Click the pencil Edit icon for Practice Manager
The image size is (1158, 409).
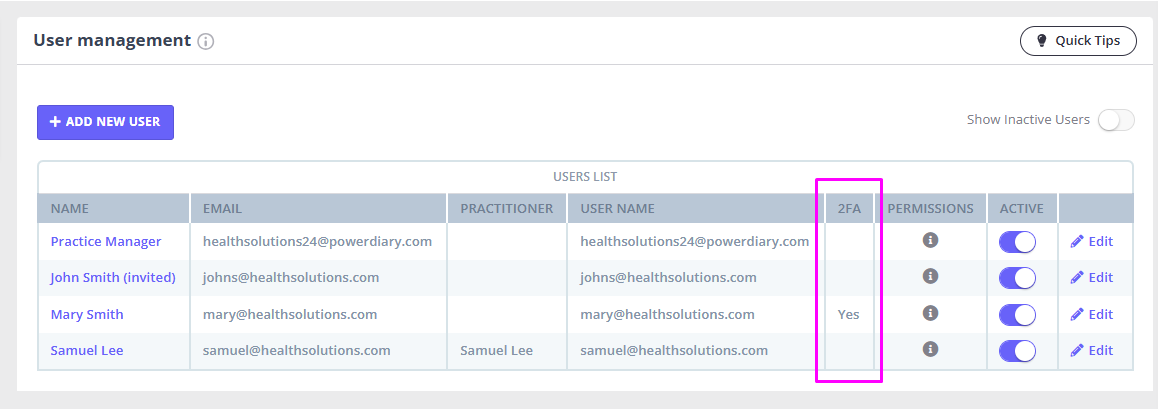click(x=1077, y=241)
